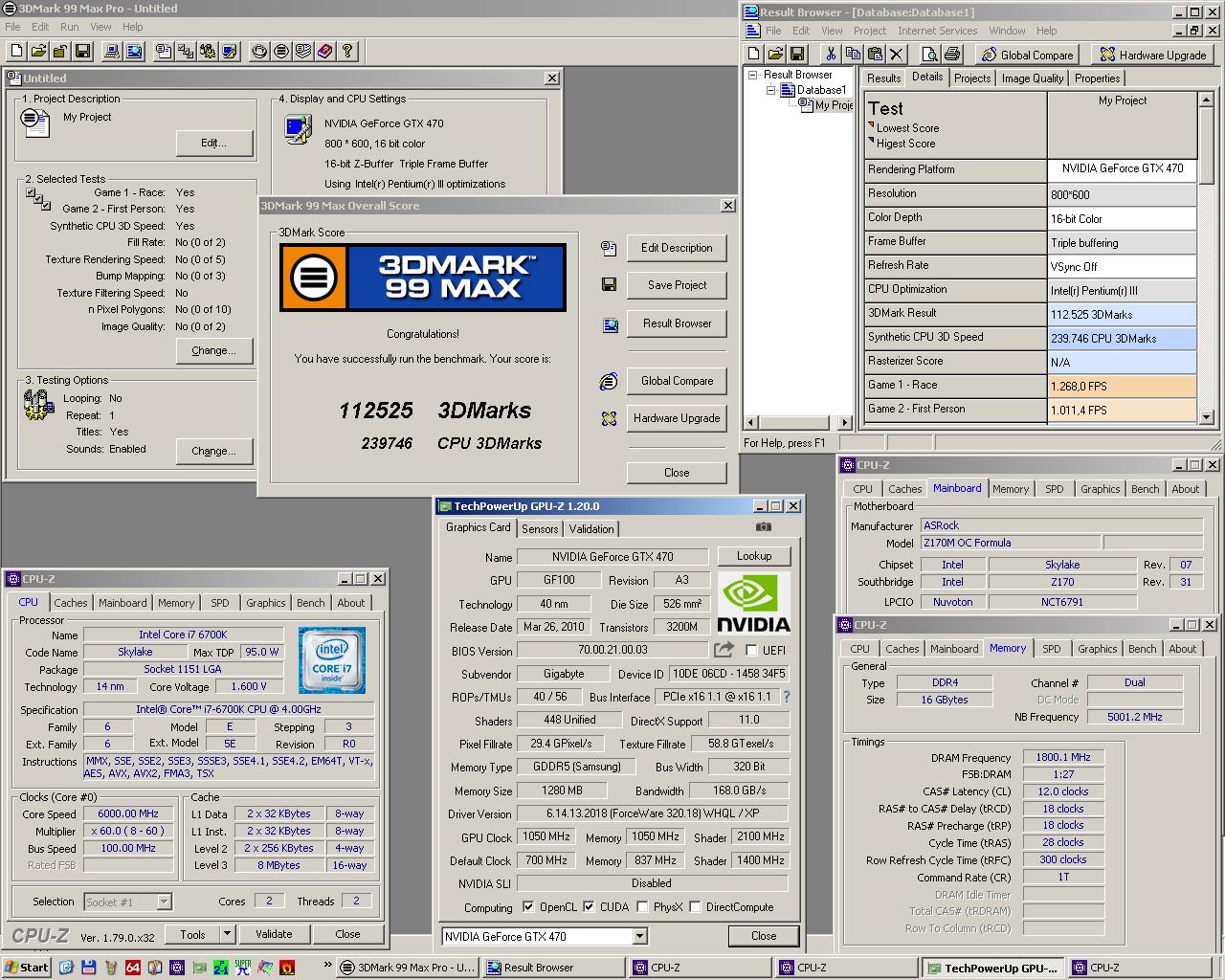Open the Tools dropdown arrow in CPU-Z
This screenshot has width=1225, height=980.
pos(227,934)
